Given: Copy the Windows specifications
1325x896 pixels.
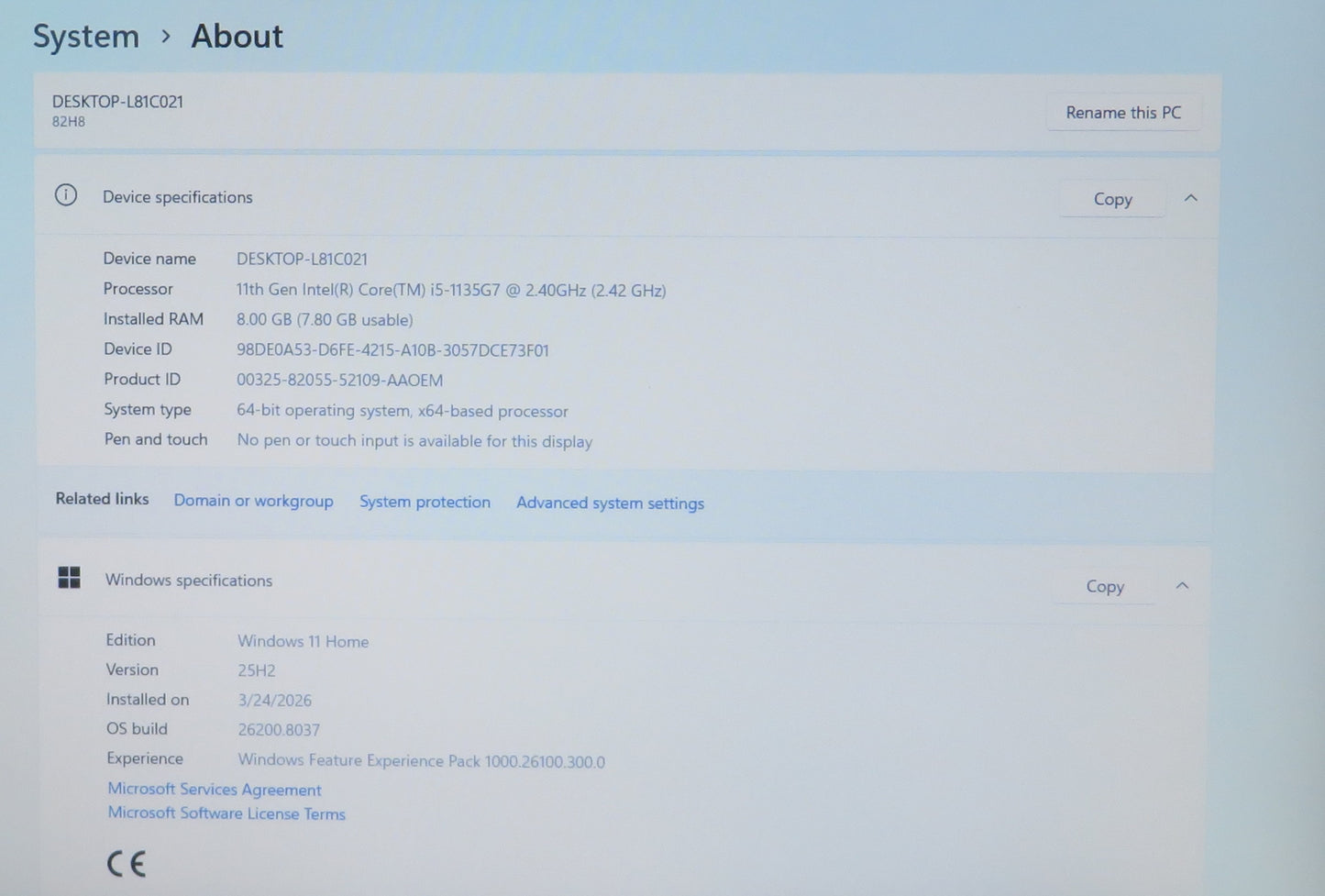Looking at the screenshot, I should (x=1104, y=586).
